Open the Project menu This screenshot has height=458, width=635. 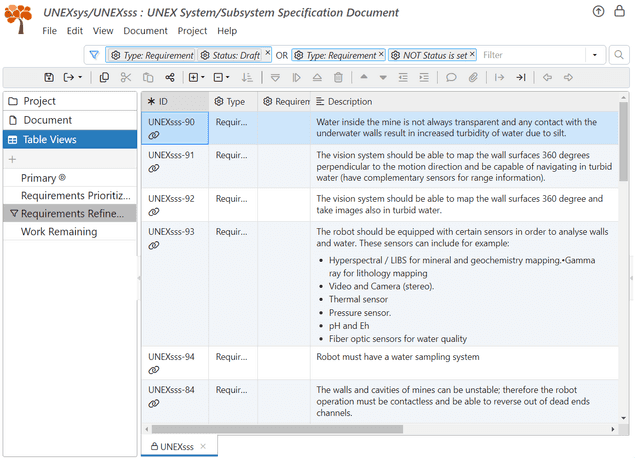coord(192,31)
